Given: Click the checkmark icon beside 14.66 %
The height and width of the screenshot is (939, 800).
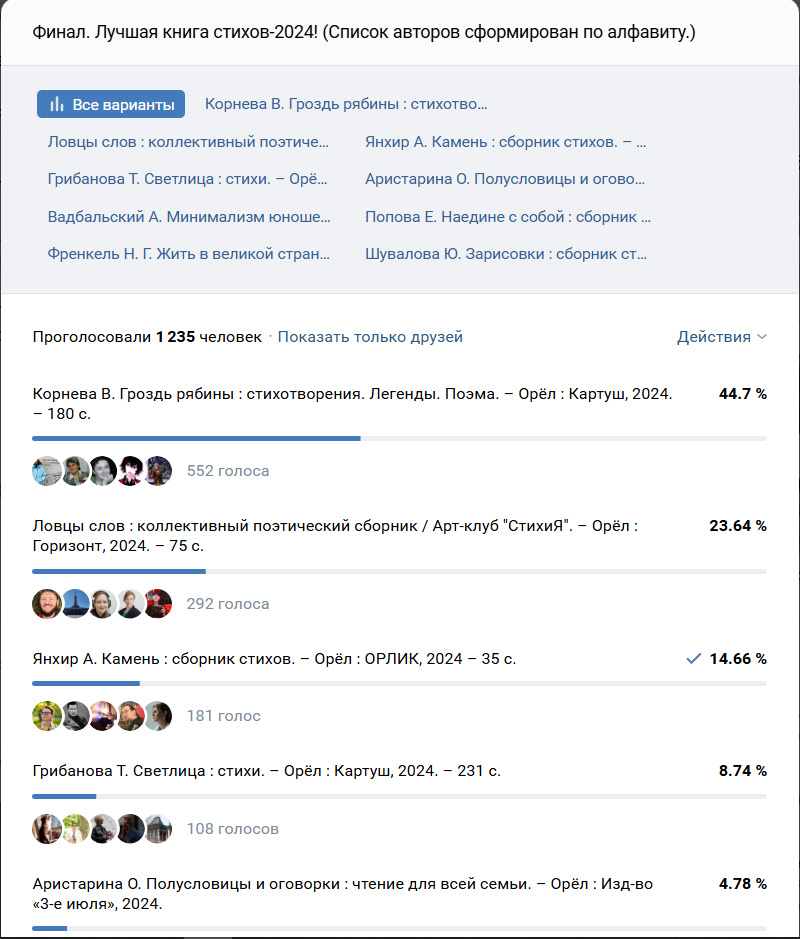Looking at the screenshot, I should click(x=693, y=659).
